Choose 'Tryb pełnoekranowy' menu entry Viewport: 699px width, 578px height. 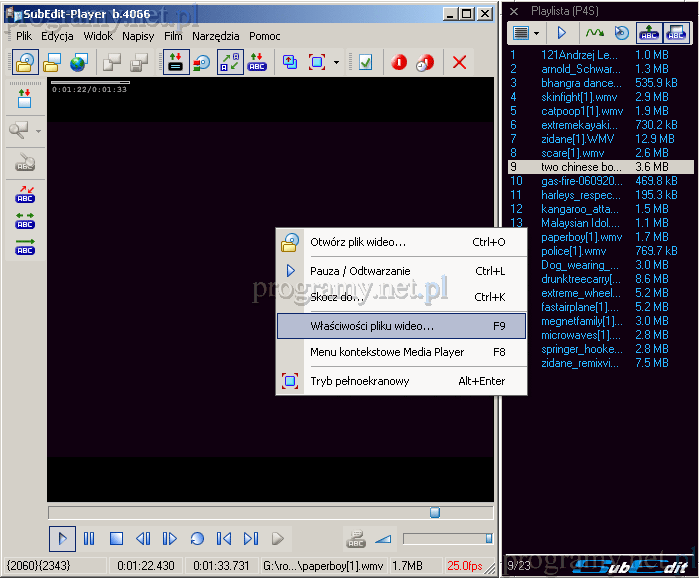358,381
